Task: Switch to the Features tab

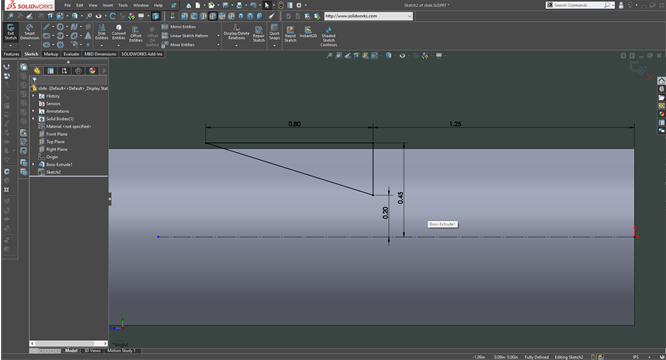Action: (11, 54)
